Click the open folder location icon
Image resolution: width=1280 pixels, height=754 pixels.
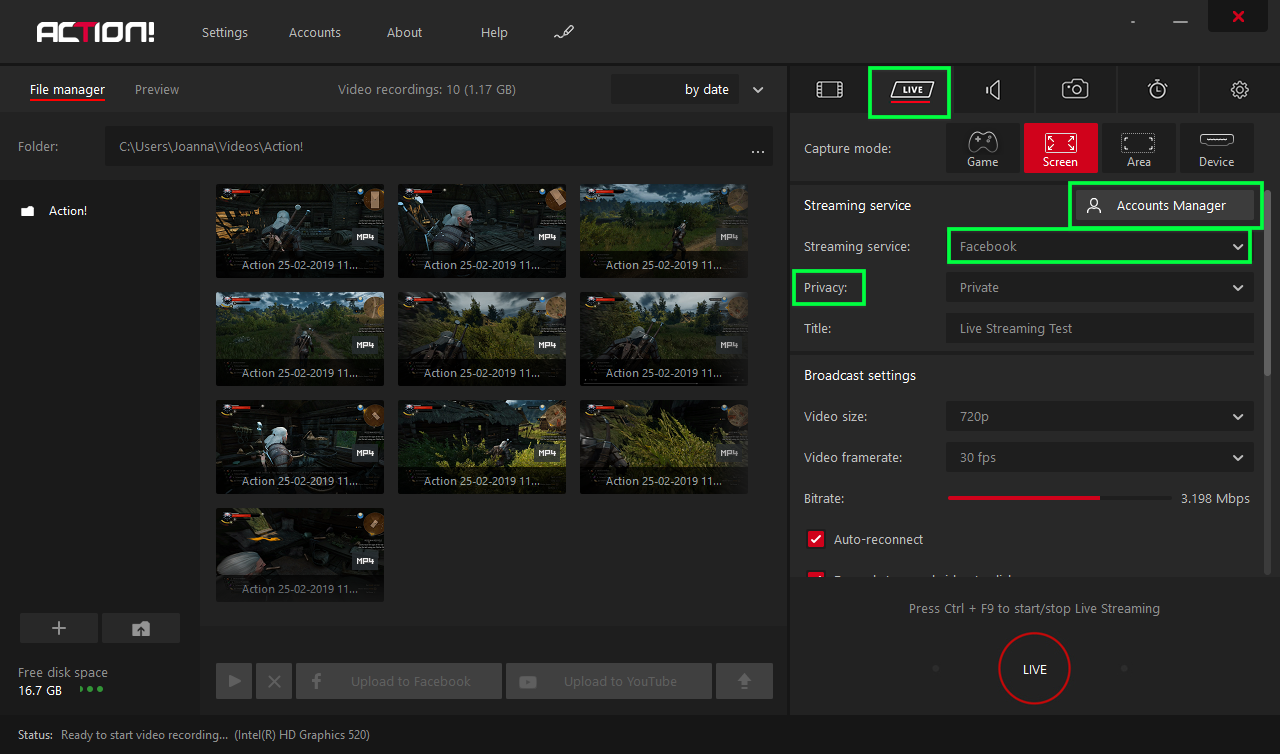tap(141, 628)
